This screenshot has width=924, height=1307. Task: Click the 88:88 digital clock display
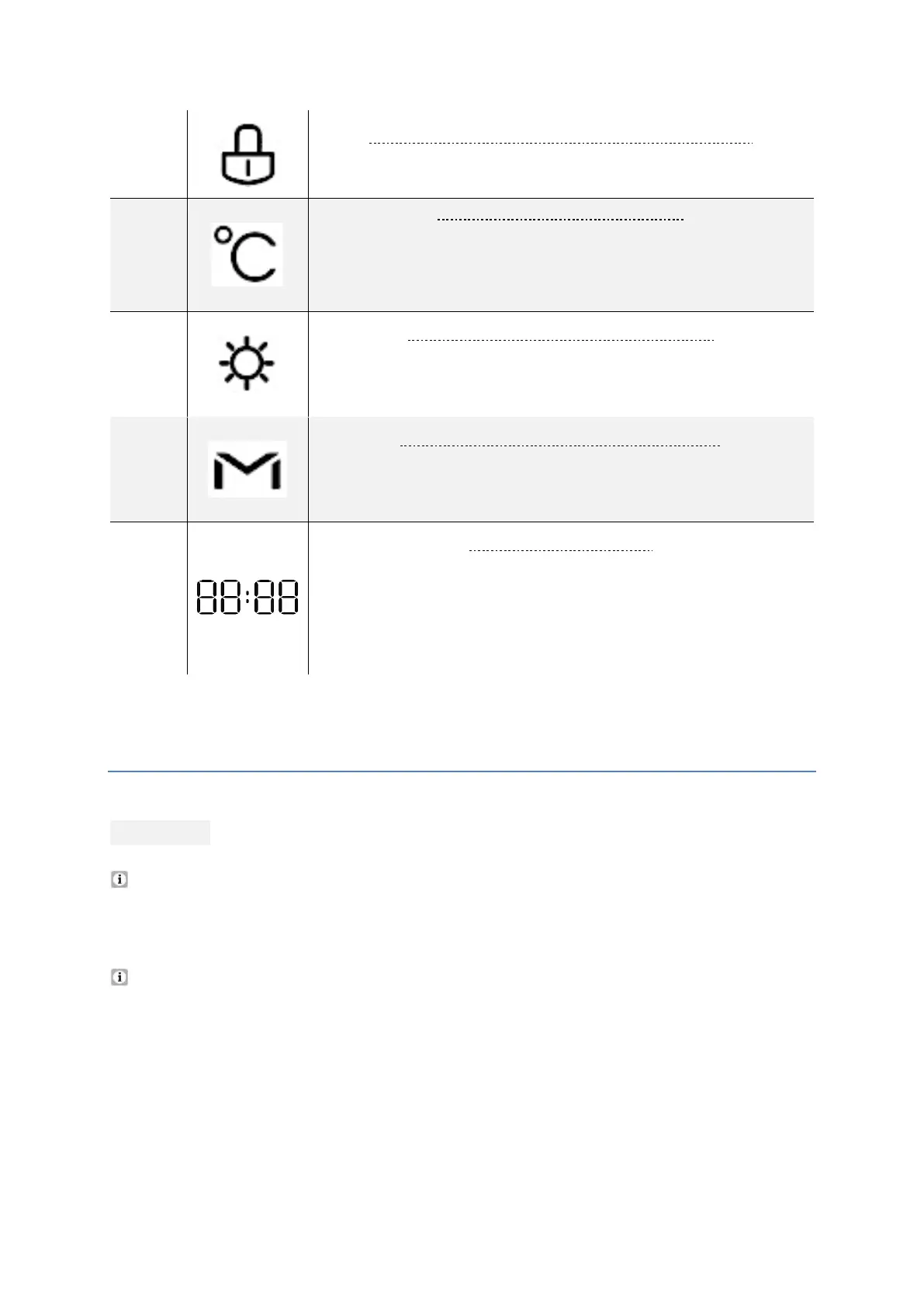point(247,598)
